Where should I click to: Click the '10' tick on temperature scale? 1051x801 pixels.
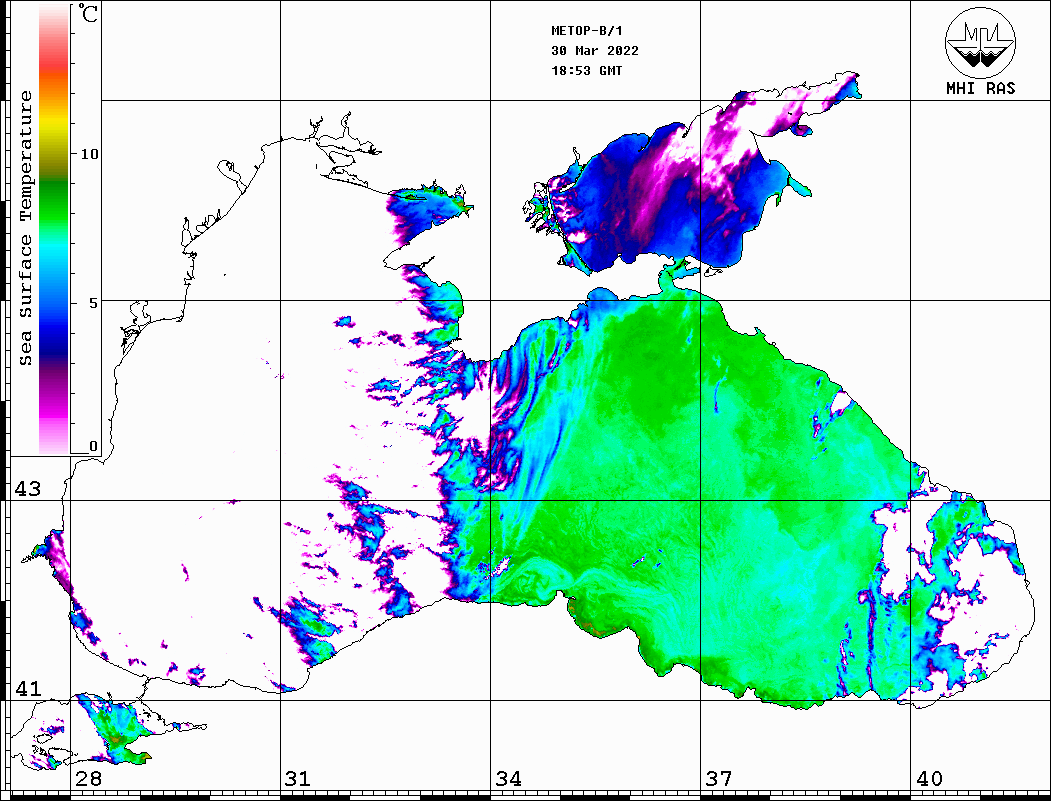(x=89, y=154)
